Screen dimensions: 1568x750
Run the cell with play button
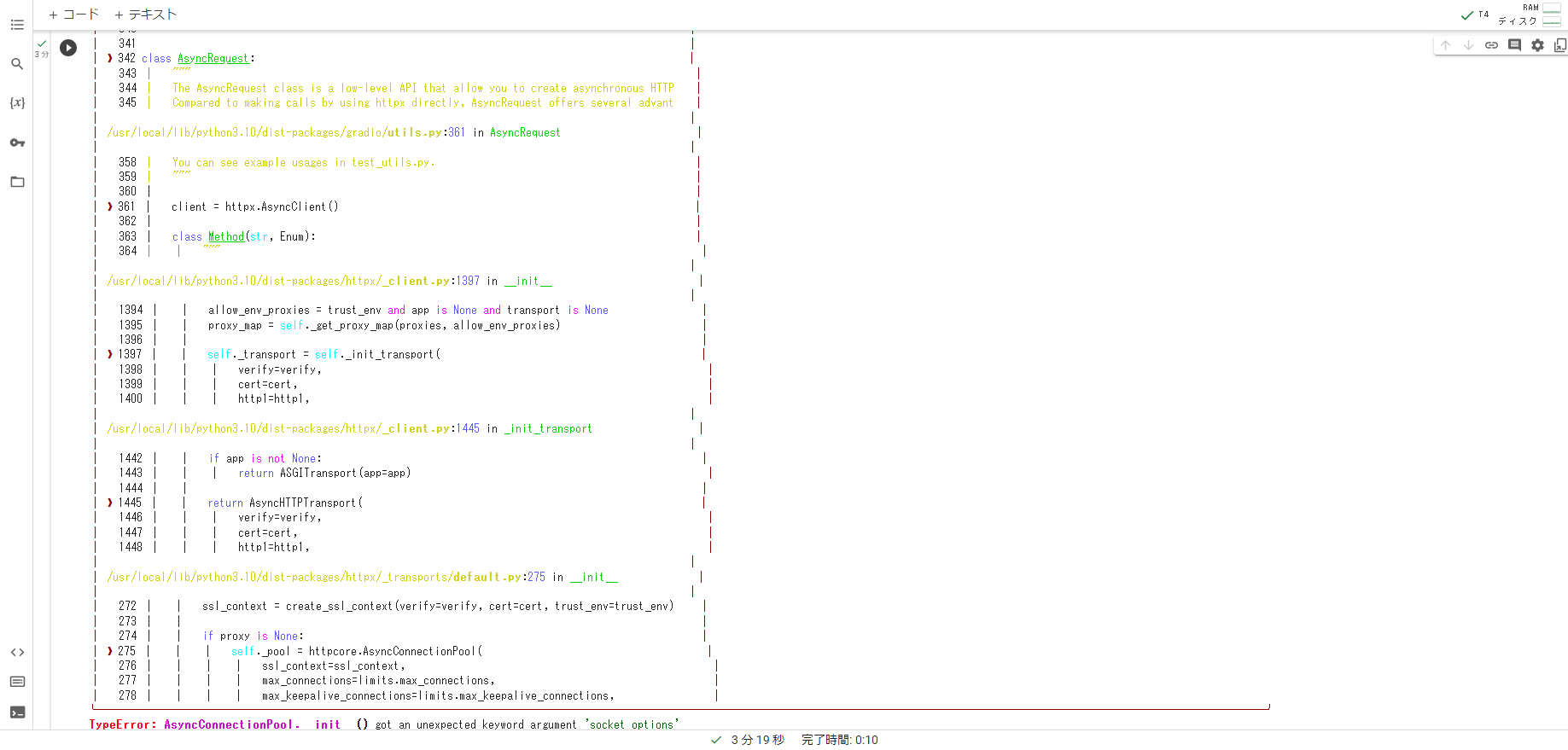pyautogui.click(x=68, y=48)
